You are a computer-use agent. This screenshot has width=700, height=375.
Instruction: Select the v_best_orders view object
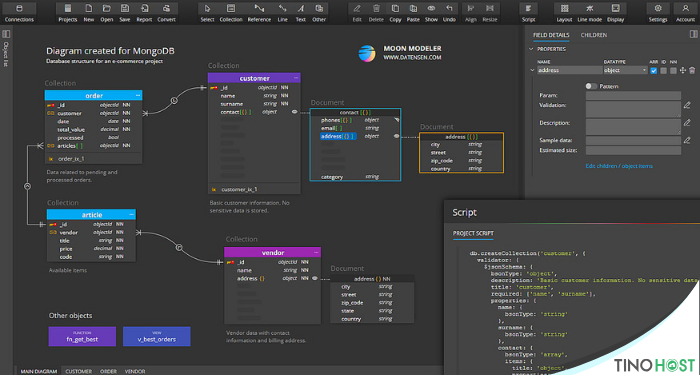(157, 336)
